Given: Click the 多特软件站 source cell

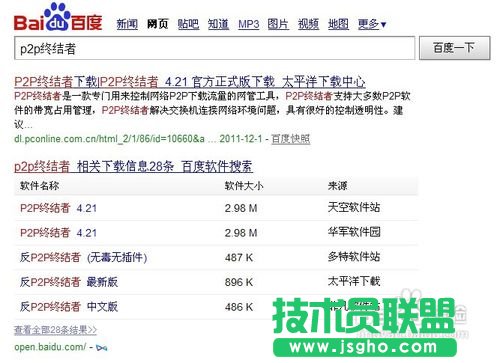Looking at the screenshot, I should pyautogui.click(x=354, y=256).
